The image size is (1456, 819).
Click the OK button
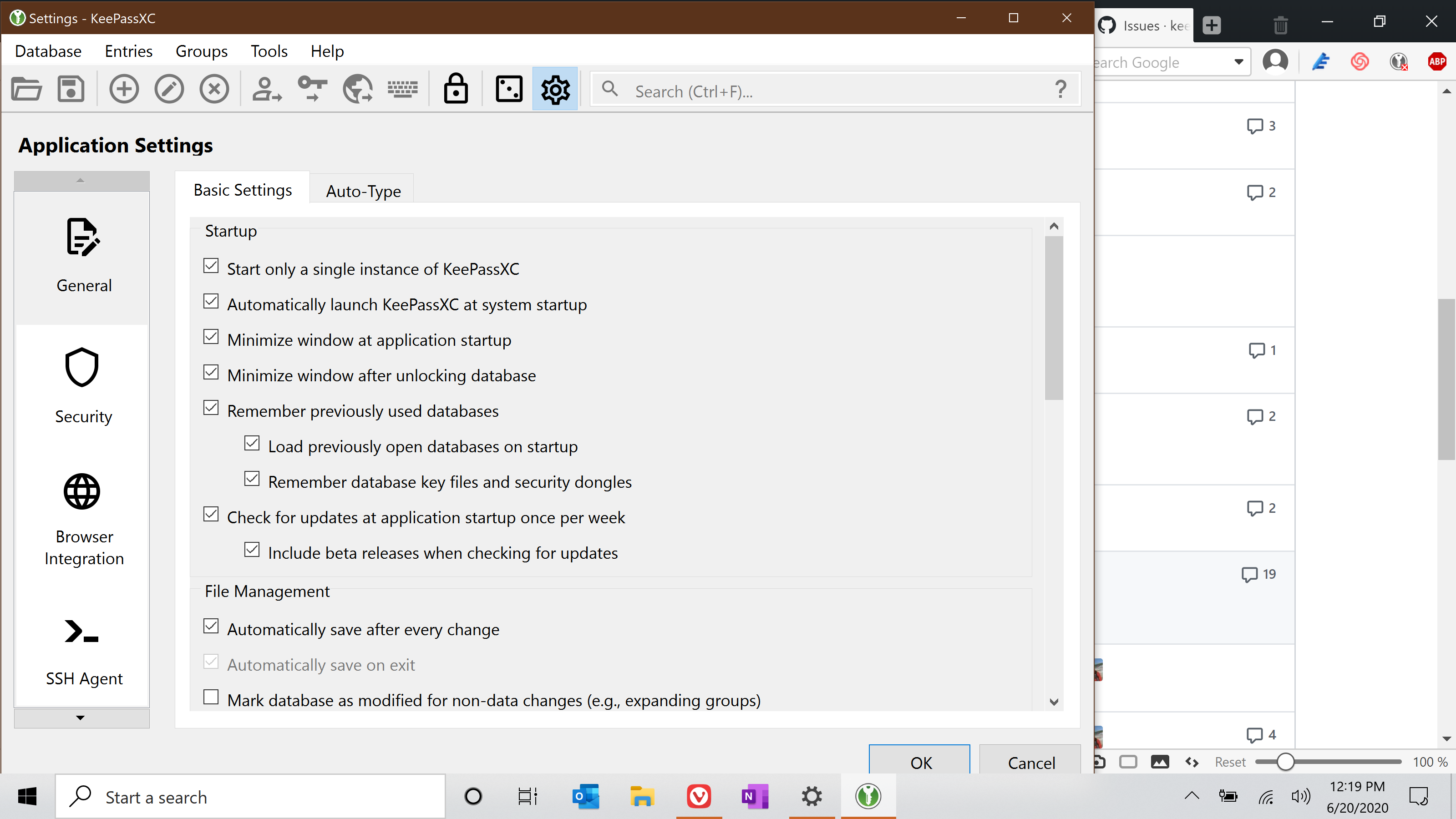pyautogui.click(x=919, y=762)
